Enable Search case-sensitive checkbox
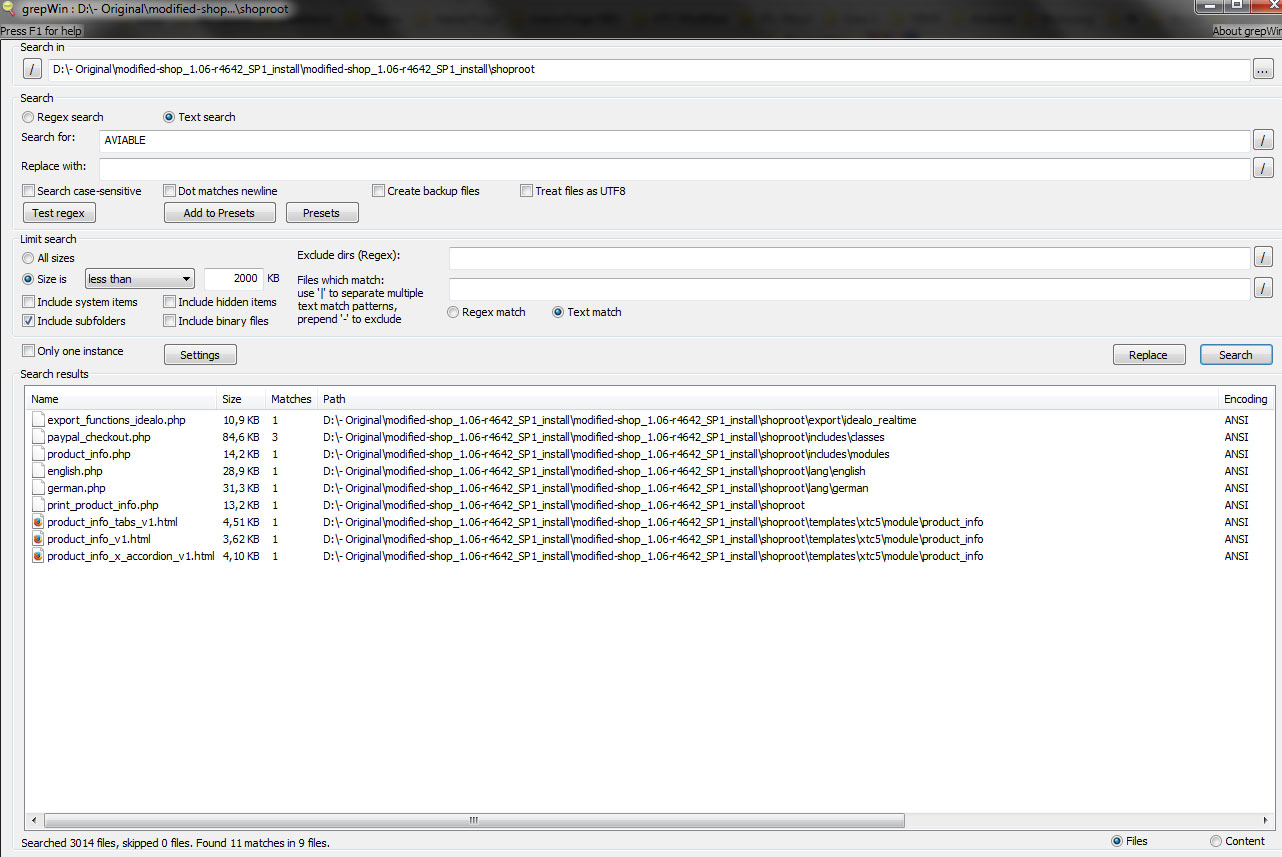Screen dimensions: 1282x857 click(x=29, y=191)
